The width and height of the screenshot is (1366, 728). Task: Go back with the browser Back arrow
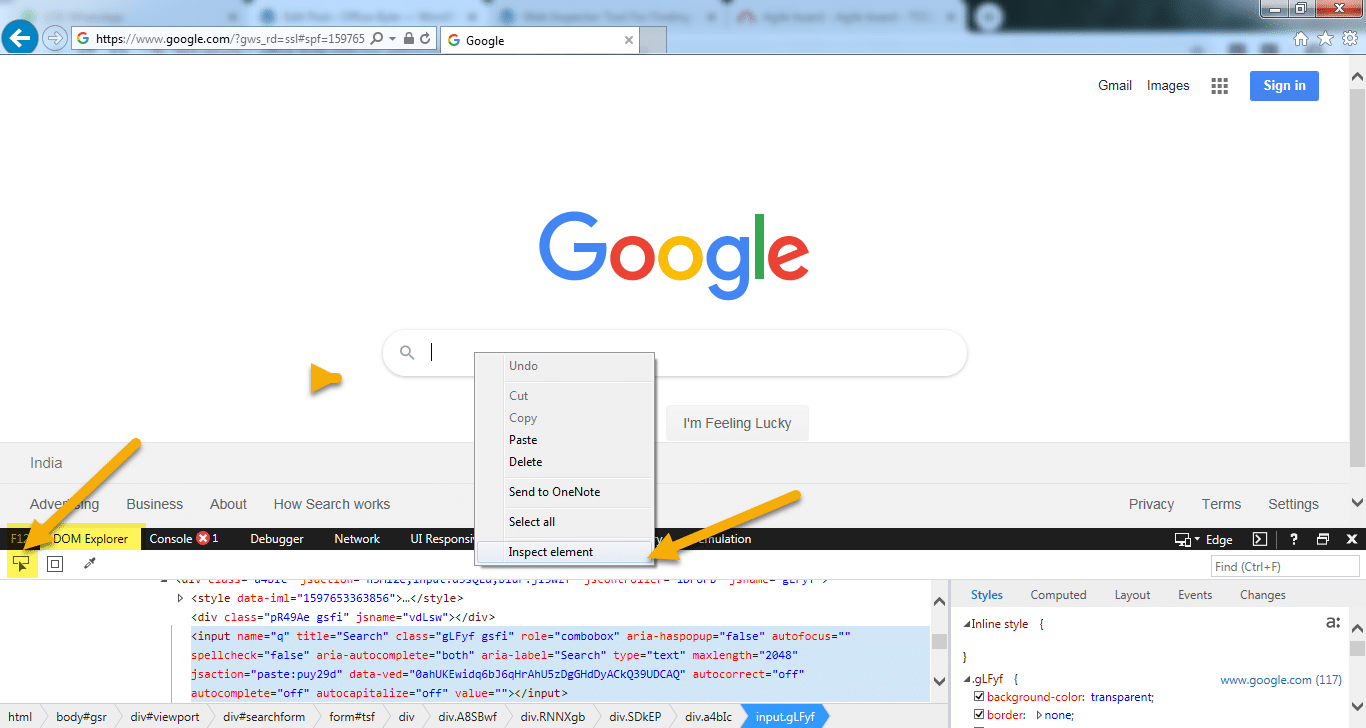[x=20, y=39]
